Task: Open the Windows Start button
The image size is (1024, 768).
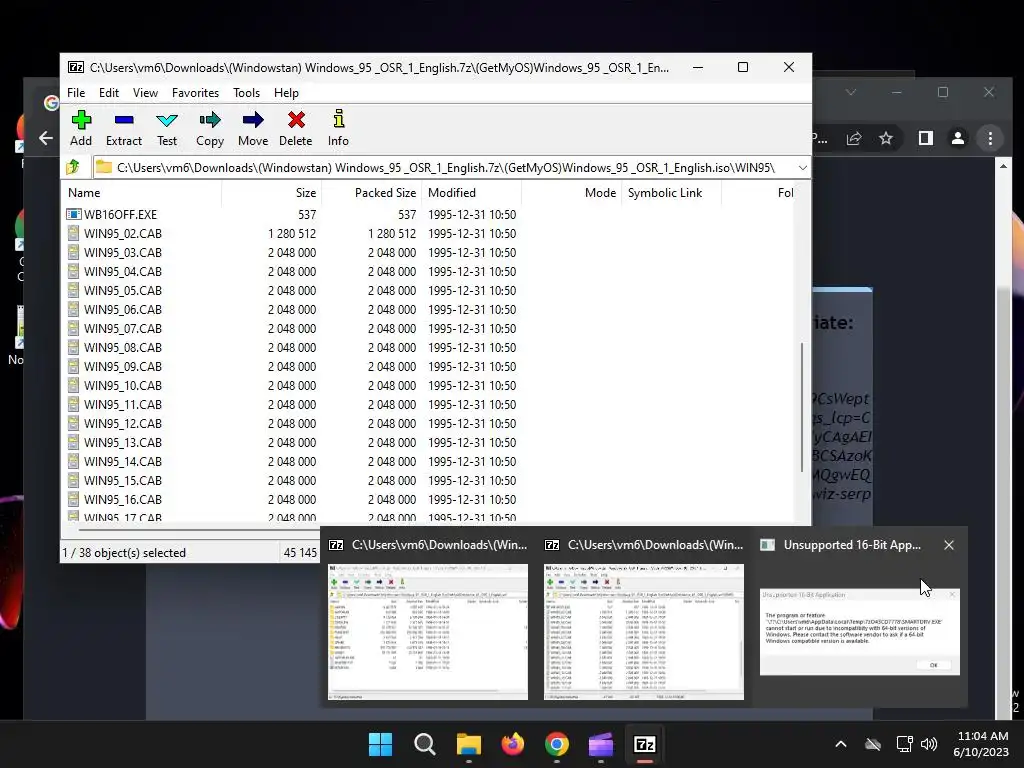Action: tap(380, 744)
